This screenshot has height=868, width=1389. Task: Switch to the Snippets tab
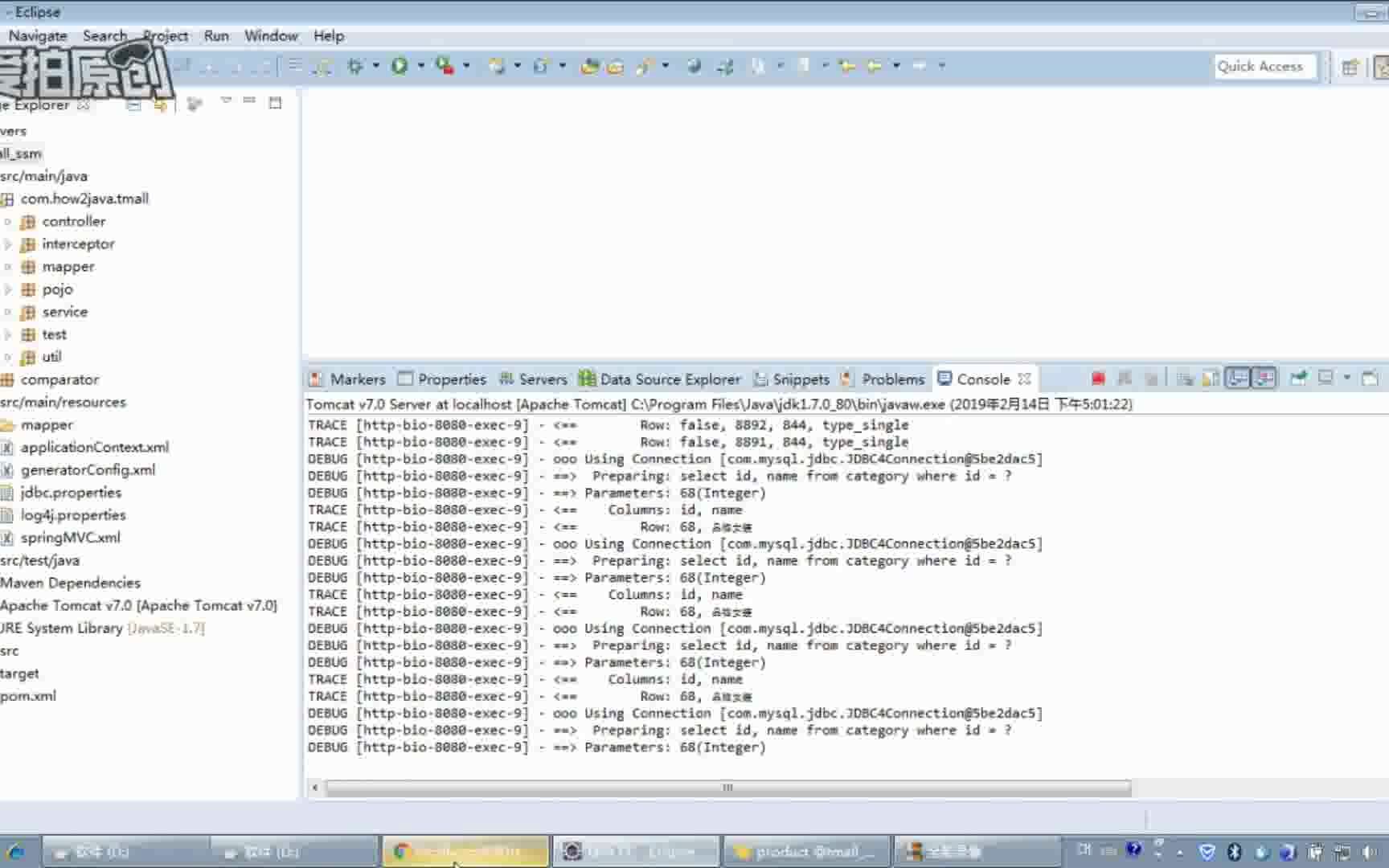[x=792, y=379]
